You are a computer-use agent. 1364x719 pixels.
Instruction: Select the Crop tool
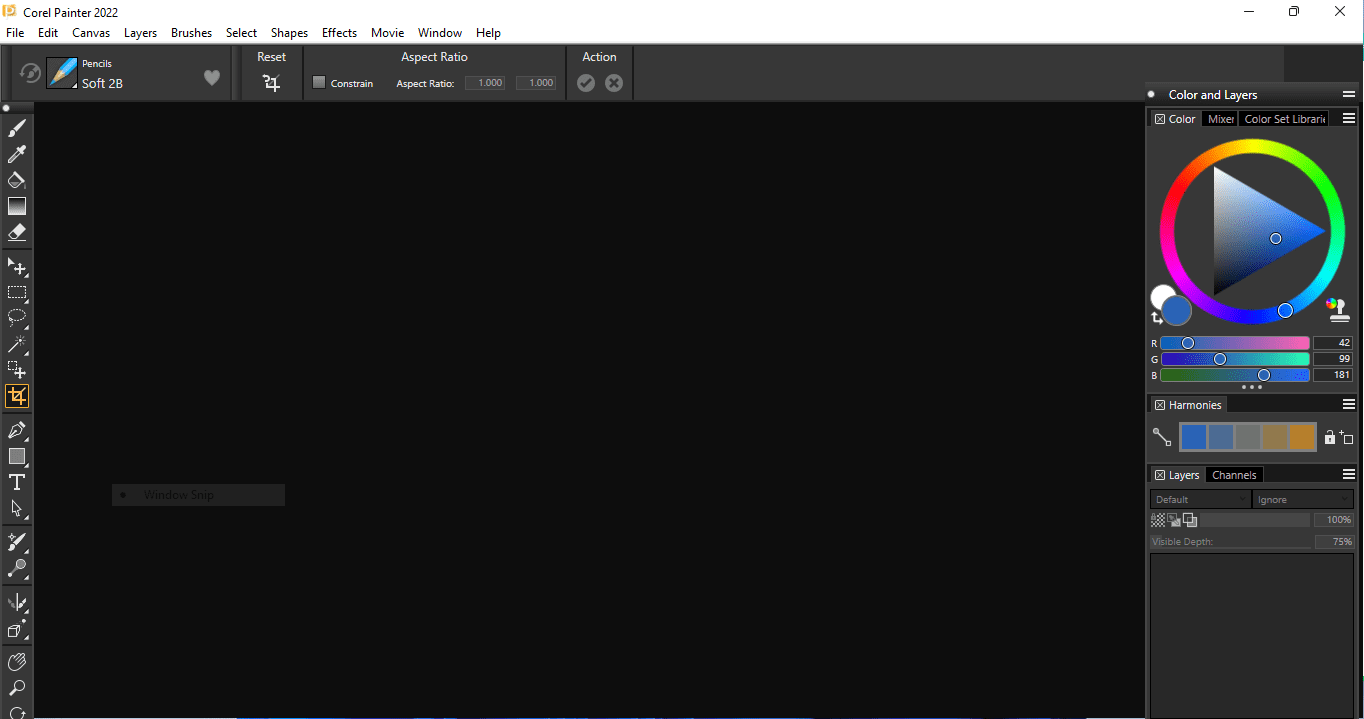pyautogui.click(x=17, y=396)
